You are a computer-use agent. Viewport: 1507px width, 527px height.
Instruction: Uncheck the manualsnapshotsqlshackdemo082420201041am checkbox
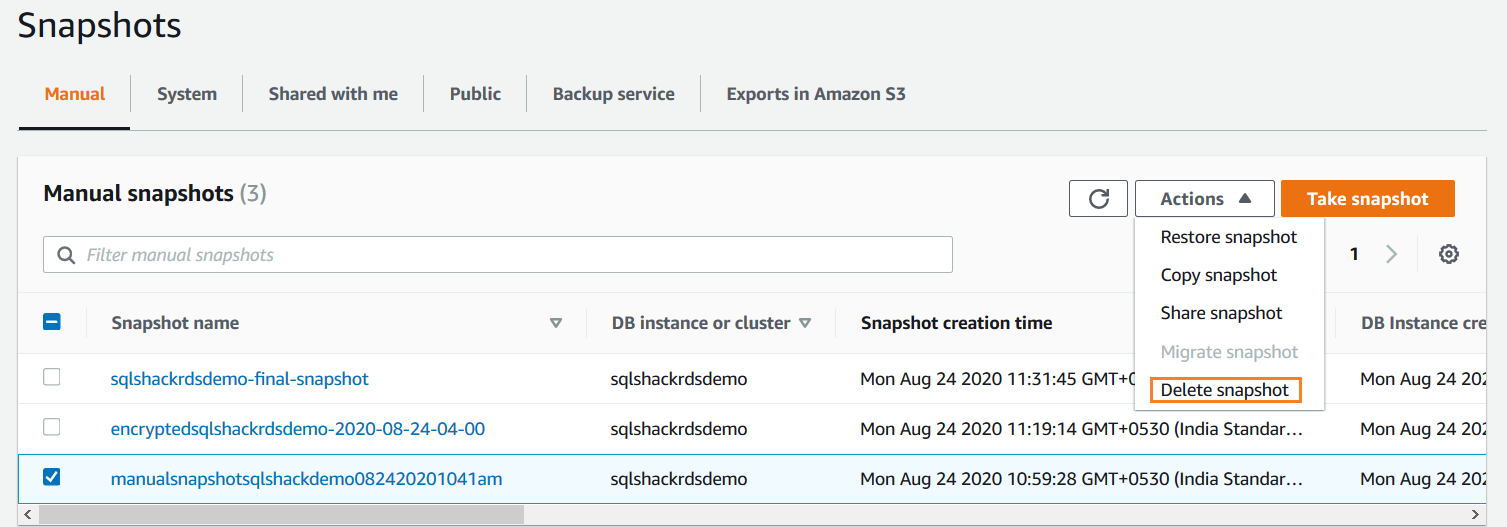[52, 477]
